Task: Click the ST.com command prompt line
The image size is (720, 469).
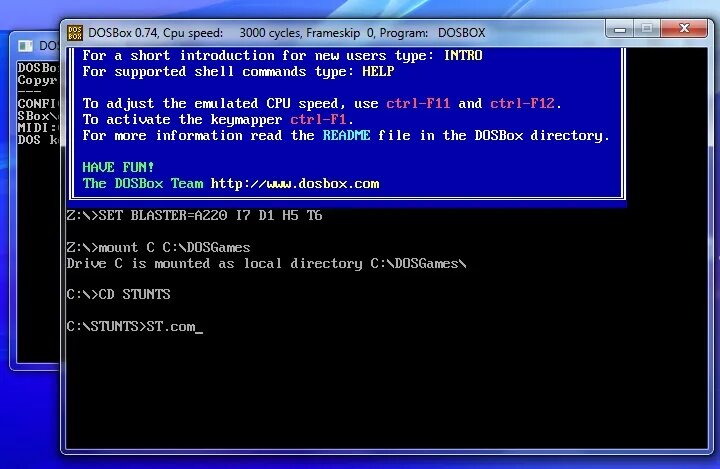Action: click(135, 327)
